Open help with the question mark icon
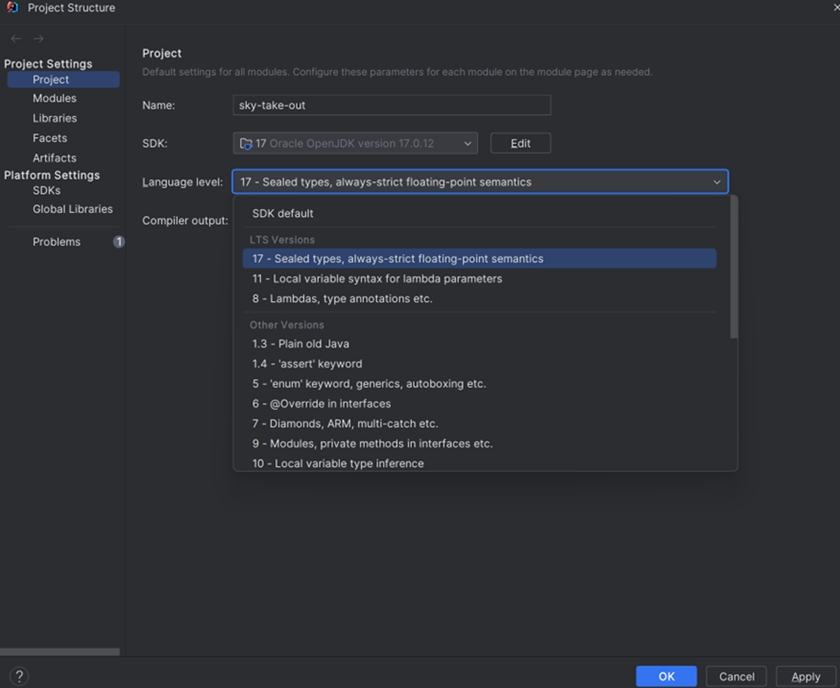This screenshot has width=840, height=688. click(19, 676)
